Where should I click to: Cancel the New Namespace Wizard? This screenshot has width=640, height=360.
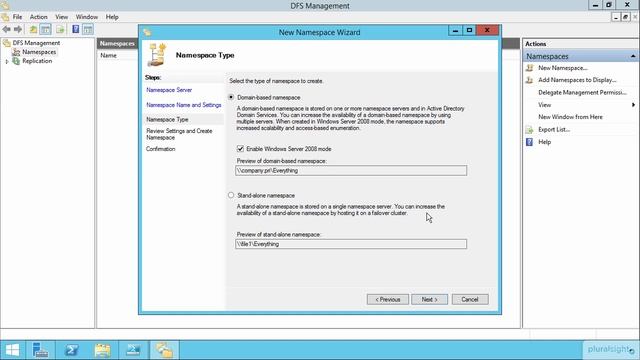(470, 299)
